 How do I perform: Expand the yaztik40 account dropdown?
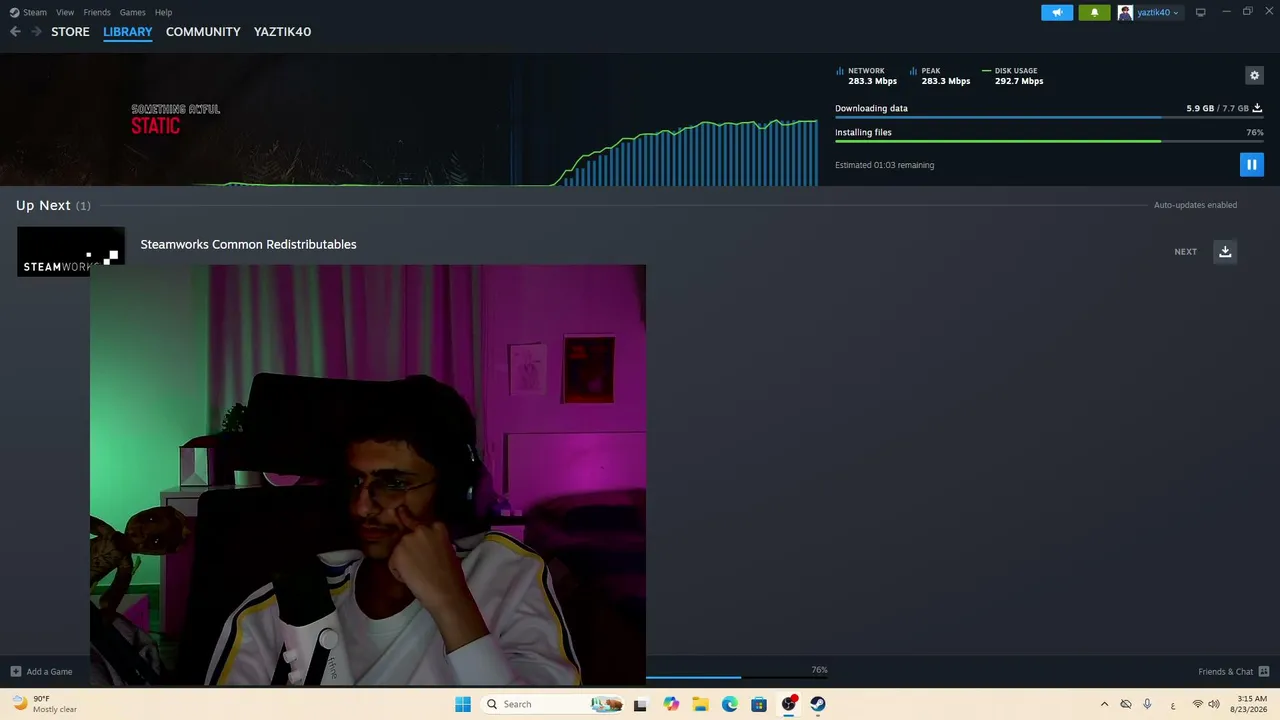tap(1158, 12)
